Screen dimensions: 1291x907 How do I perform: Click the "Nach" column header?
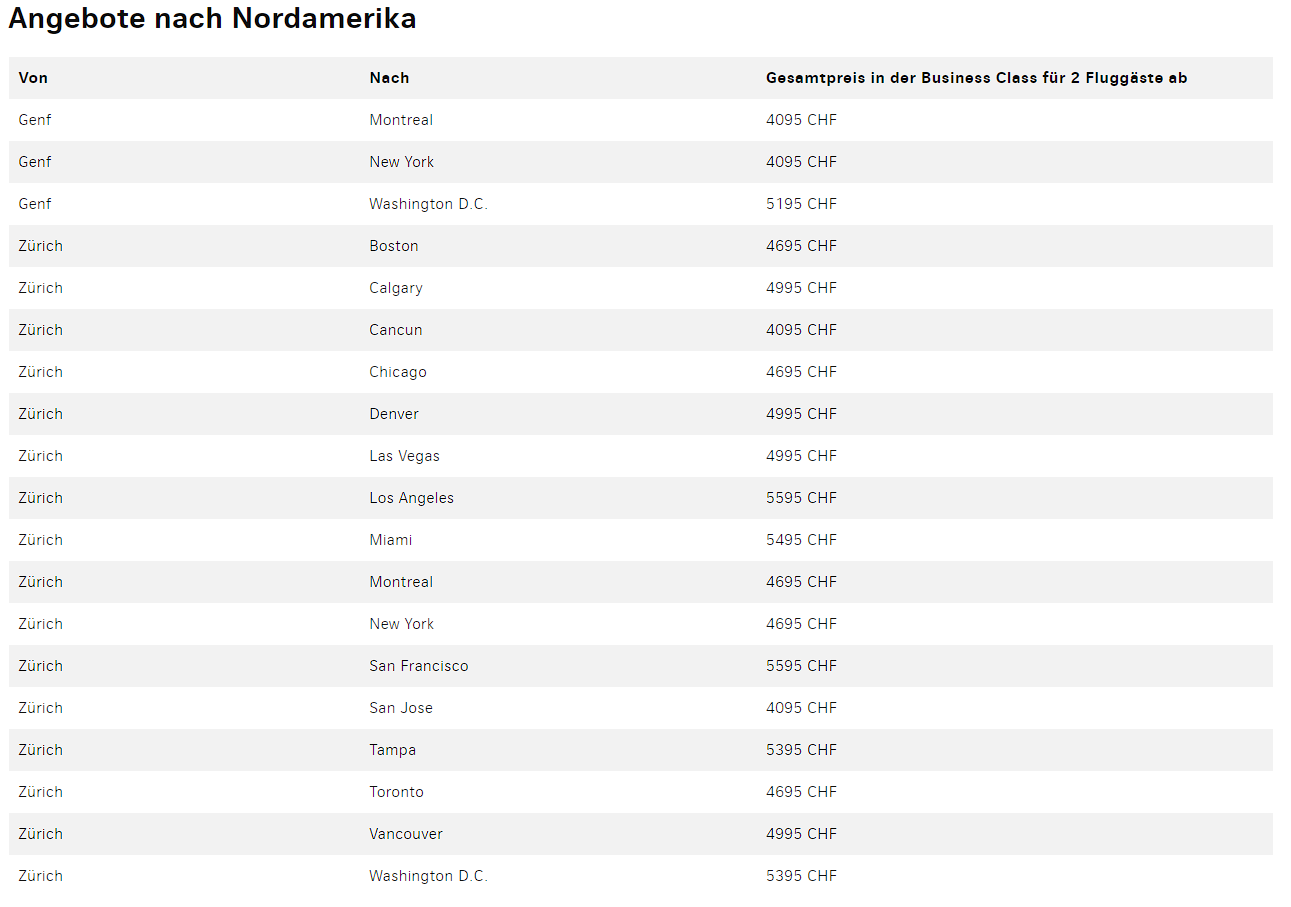point(389,78)
